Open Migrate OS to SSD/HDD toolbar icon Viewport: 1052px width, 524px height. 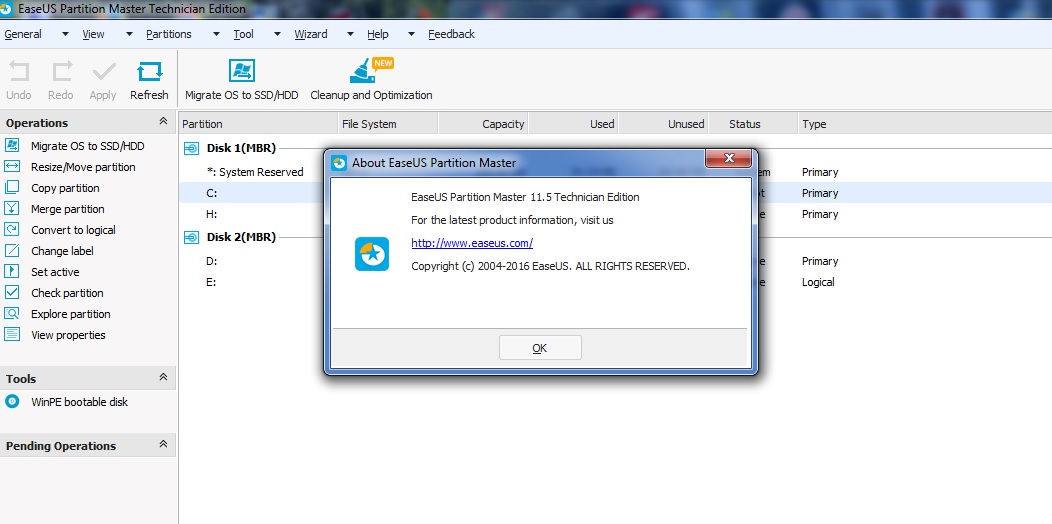pos(242,70)
